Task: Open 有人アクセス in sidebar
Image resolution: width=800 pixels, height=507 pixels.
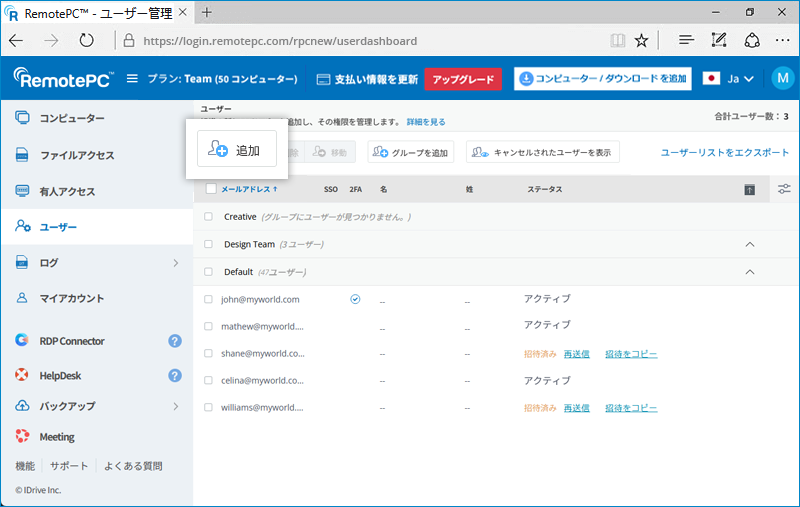Action: tap(67, 191)
